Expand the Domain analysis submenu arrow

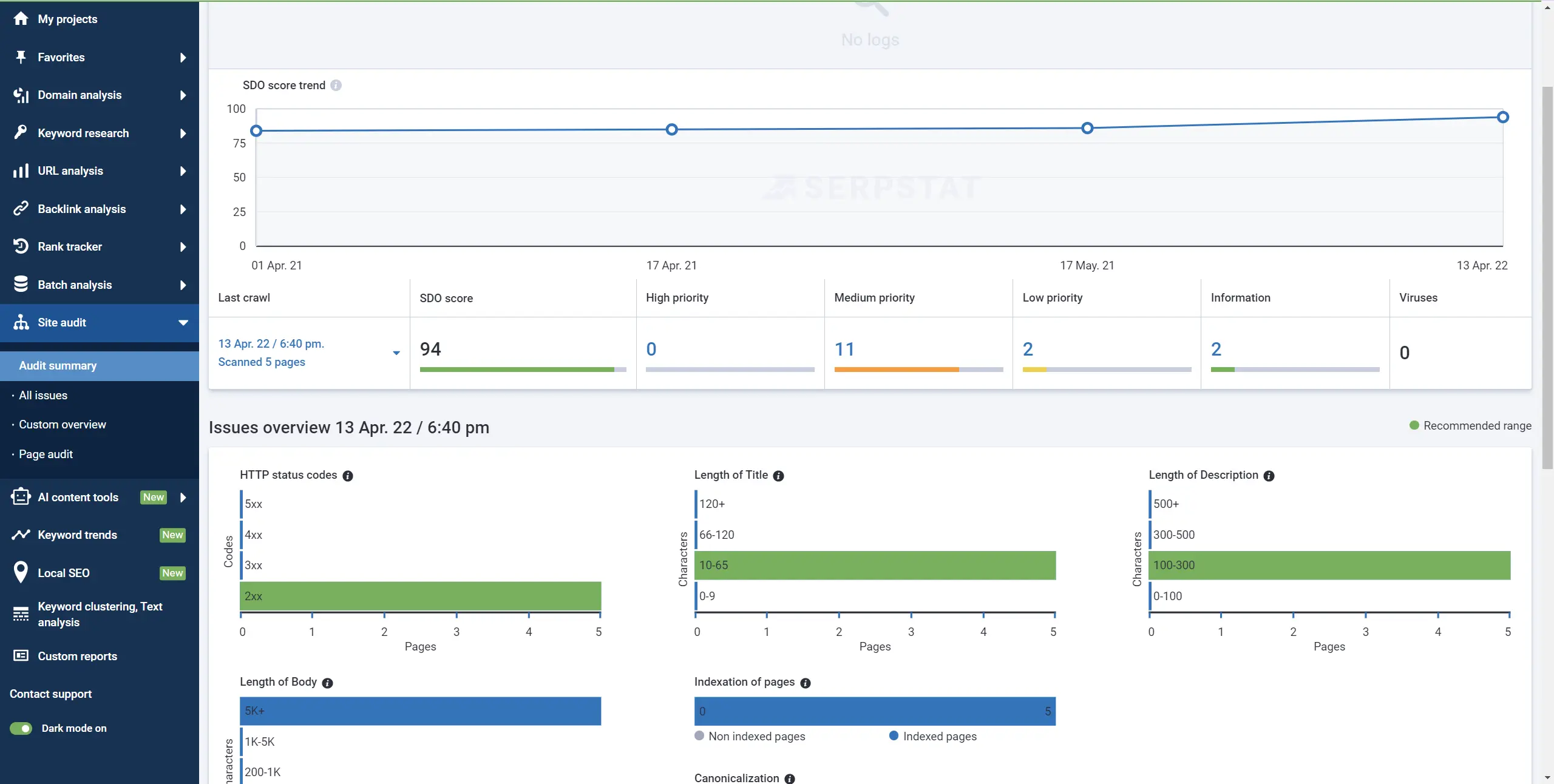pyautogui.click(x=183, y=95)
